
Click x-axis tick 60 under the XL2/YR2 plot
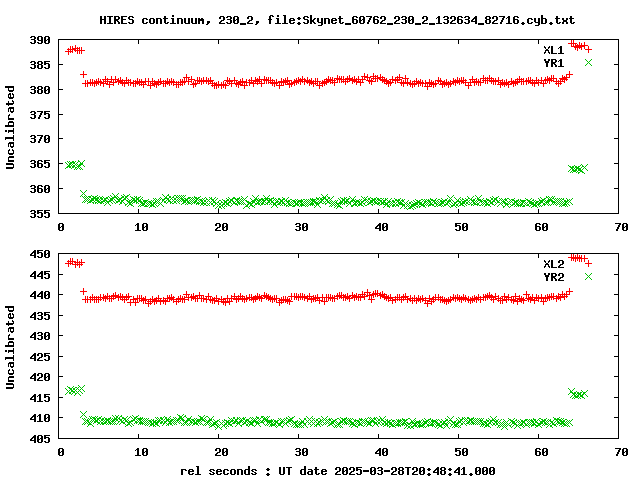(x=541, y=452)
